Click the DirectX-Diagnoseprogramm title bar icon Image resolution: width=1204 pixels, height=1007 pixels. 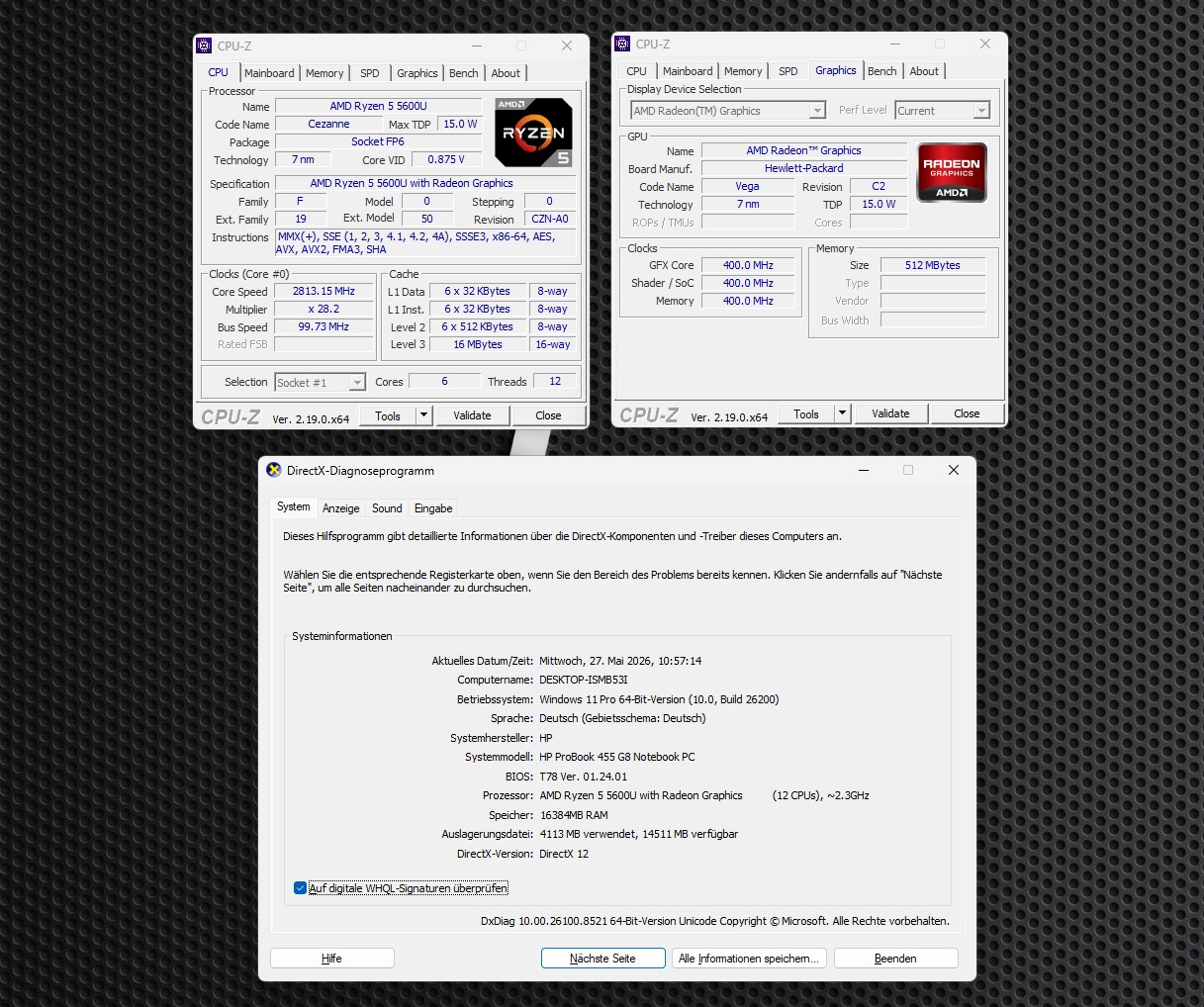coord(274,470)
